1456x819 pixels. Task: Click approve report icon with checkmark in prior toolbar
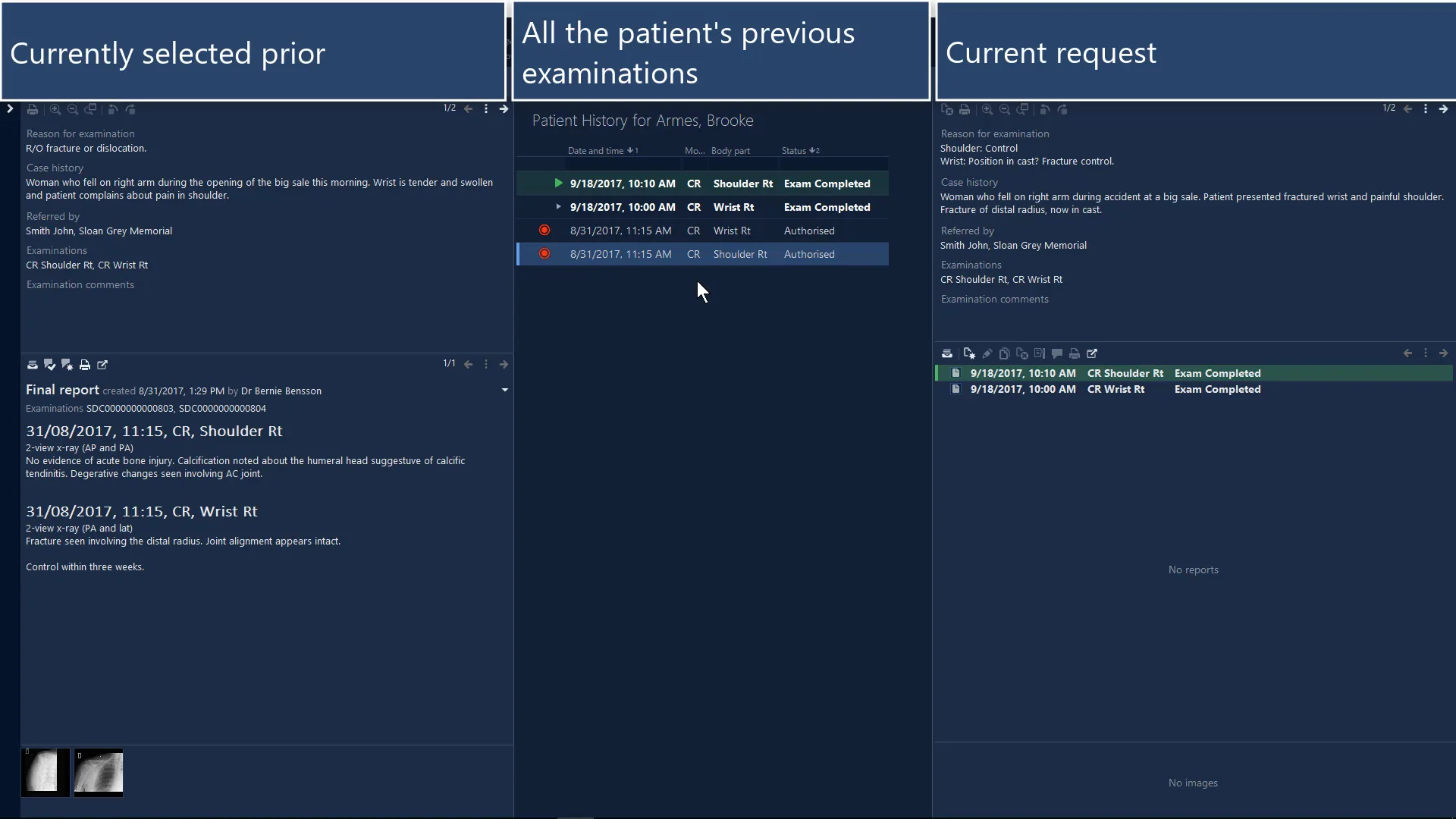[x=50, y=365]
